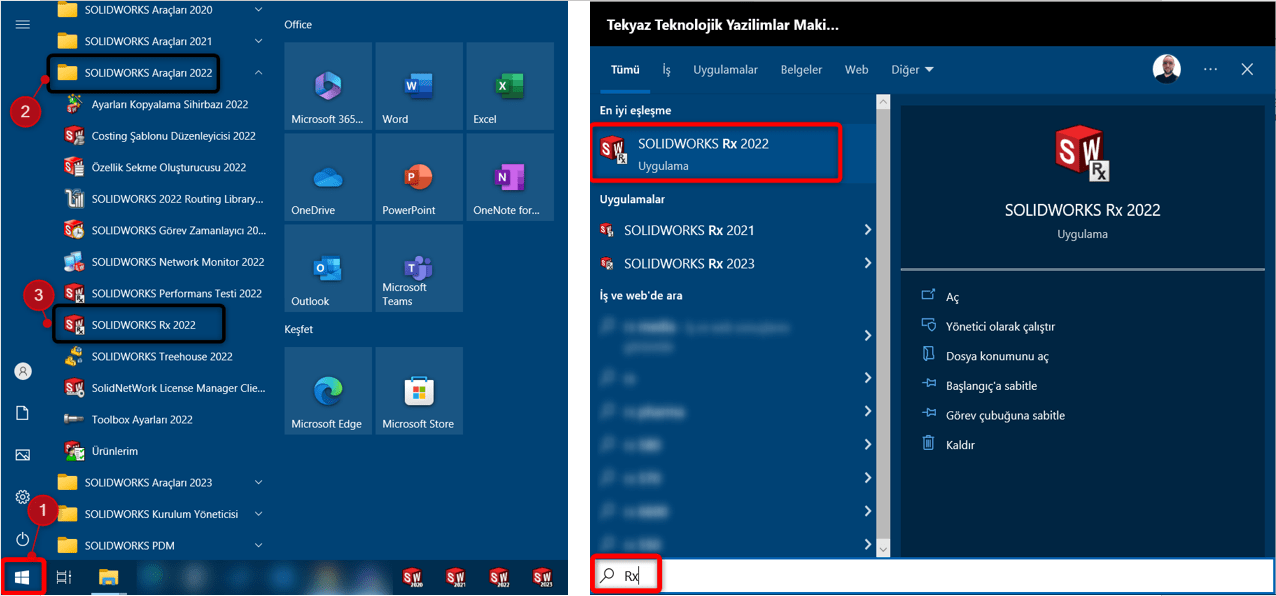Select the Belgeler search tab
Image resolution: width=1276 pixels, height=596 pixels.
click(x=801, y=70)
